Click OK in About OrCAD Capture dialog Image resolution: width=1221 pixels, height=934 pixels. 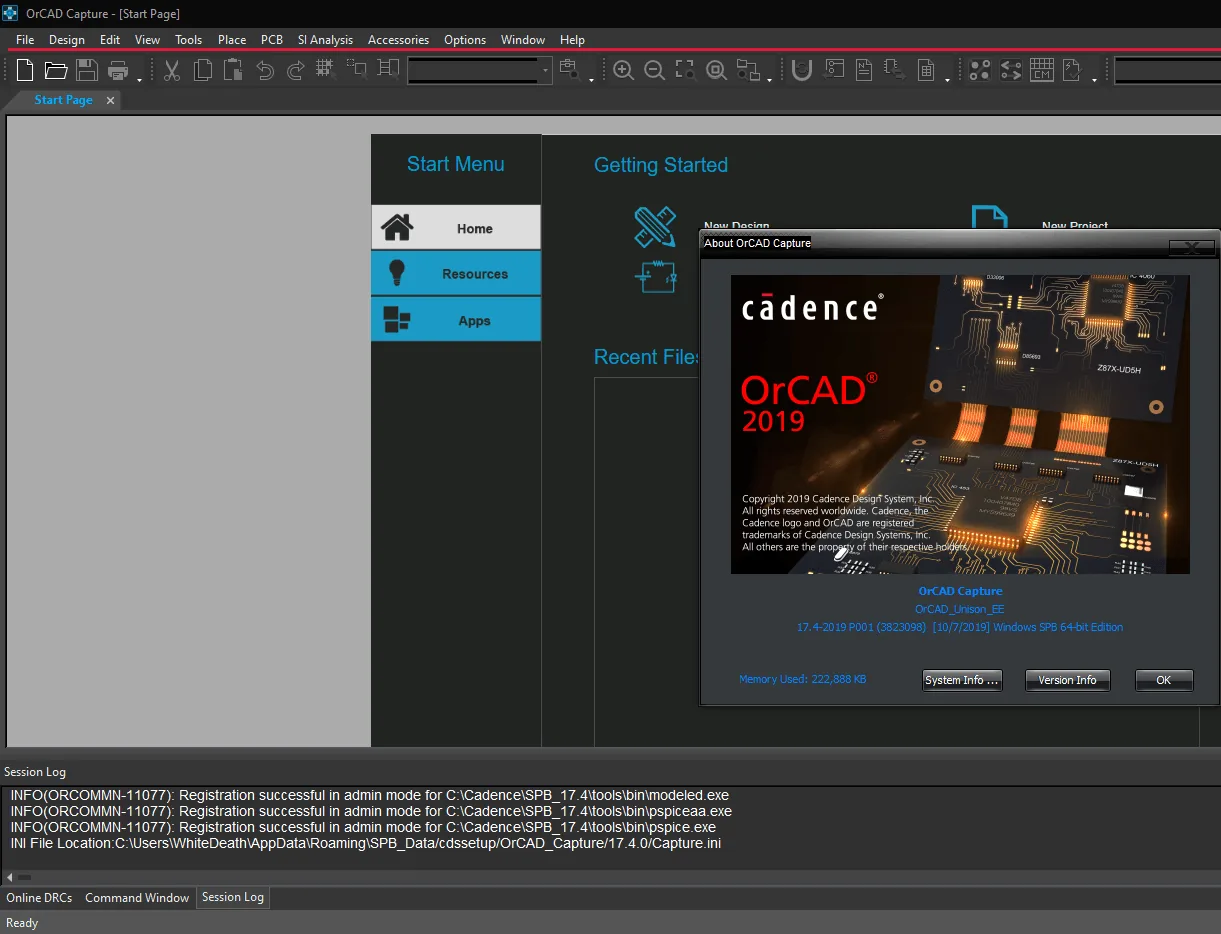click(1164, 680)
